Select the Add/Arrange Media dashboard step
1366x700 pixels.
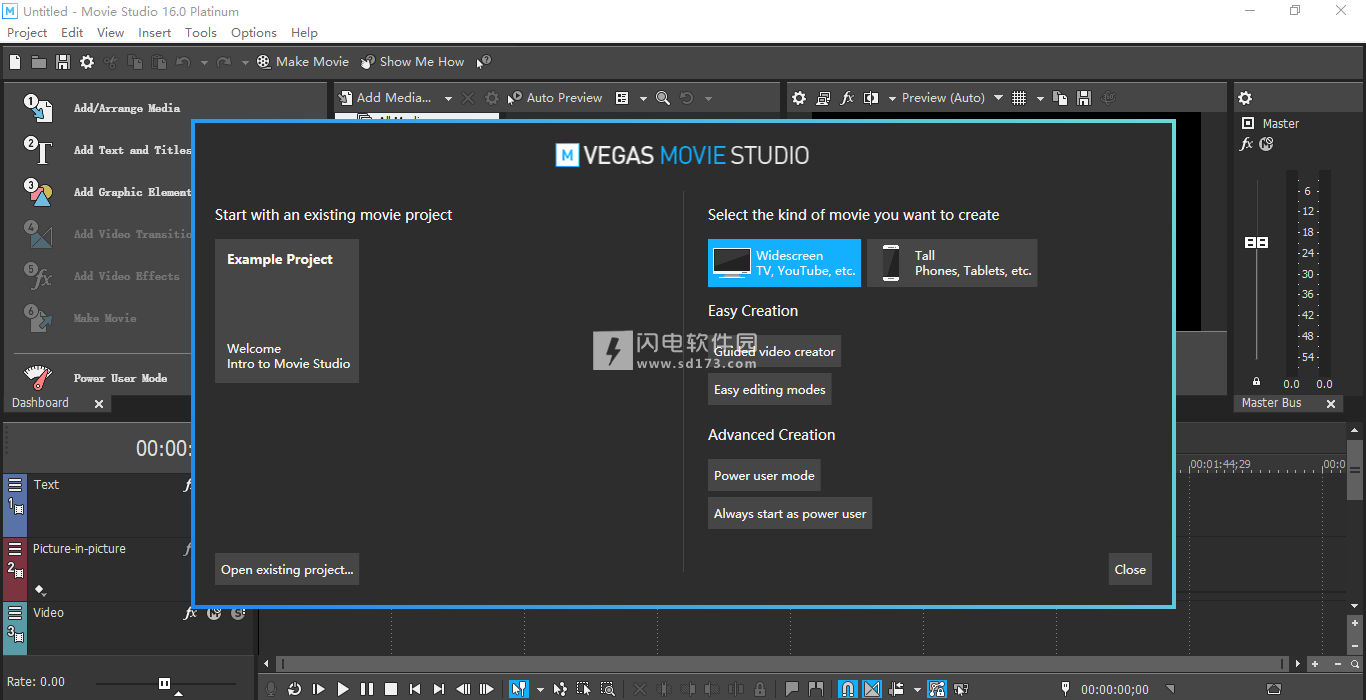tap(104, 107)
